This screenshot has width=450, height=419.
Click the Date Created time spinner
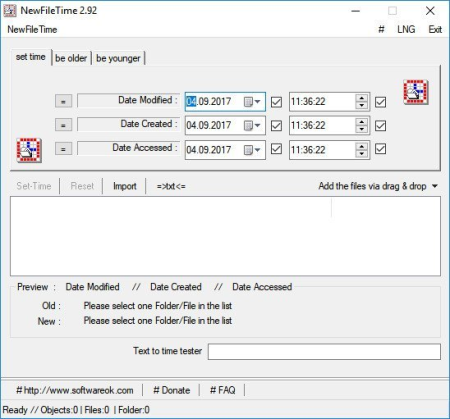coord(362,125)
